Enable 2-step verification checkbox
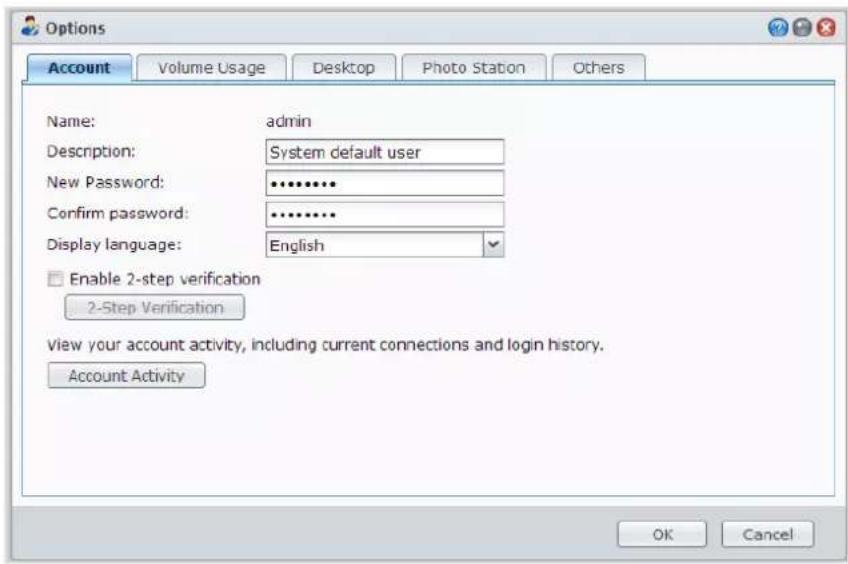The height and width of the screenshot is (564, 848). click(55, 279)
